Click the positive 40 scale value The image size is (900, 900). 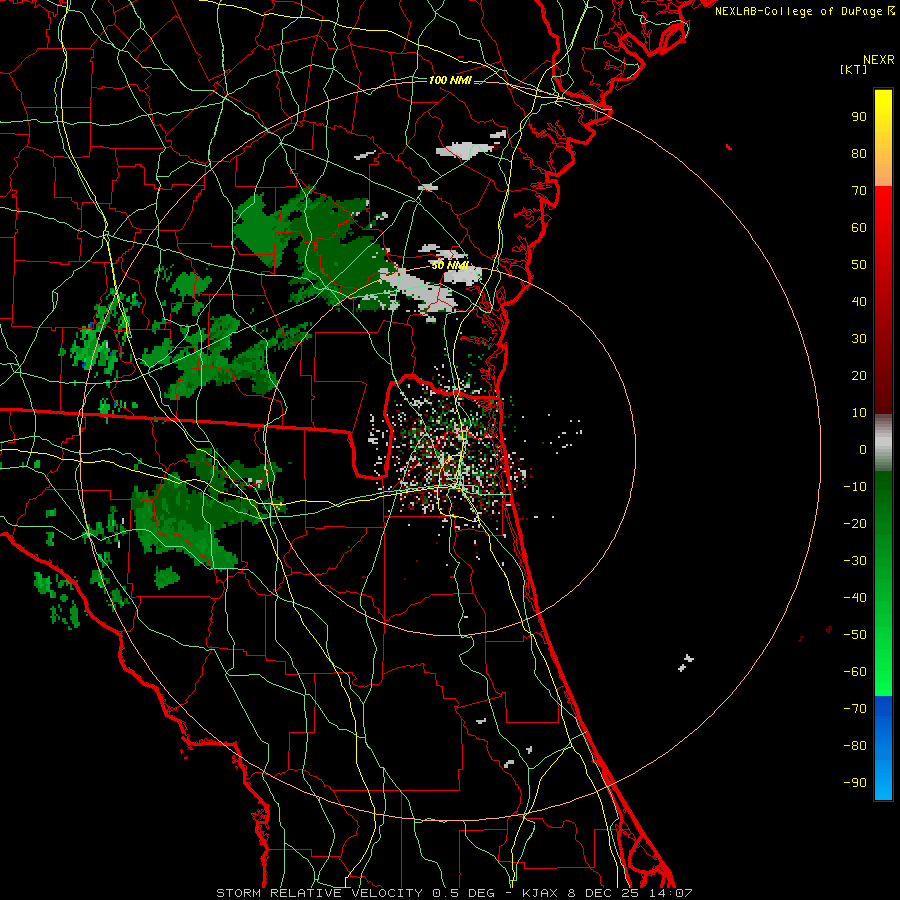pyautogui.click(x=859, y=301)
